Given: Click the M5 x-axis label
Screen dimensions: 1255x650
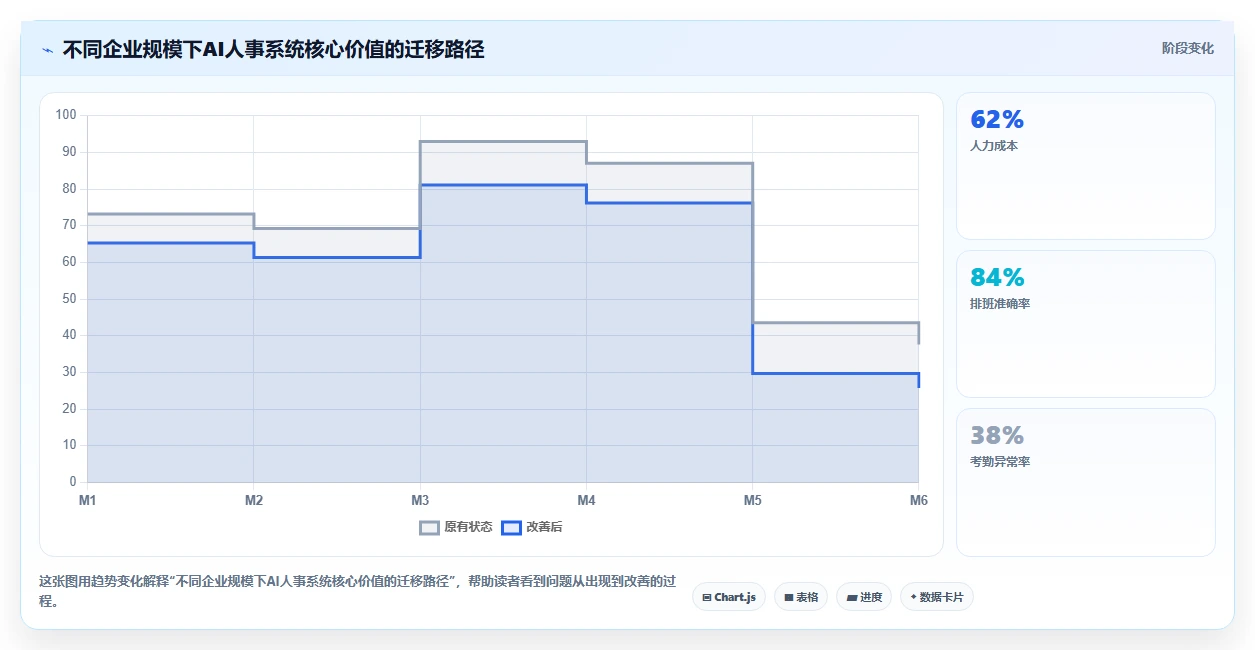Looking at the screenshot, I should pyautogui.click(x=752, y=500).
